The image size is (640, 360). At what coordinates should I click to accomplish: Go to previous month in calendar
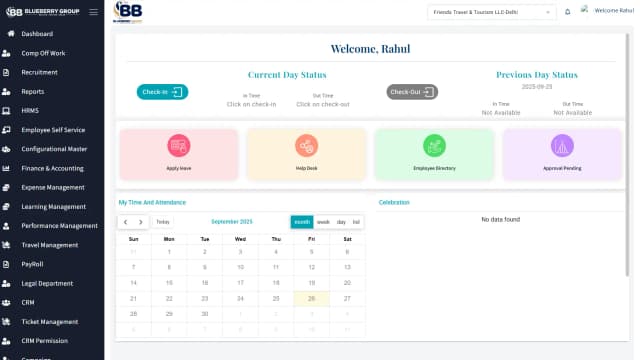click(125, 222)
